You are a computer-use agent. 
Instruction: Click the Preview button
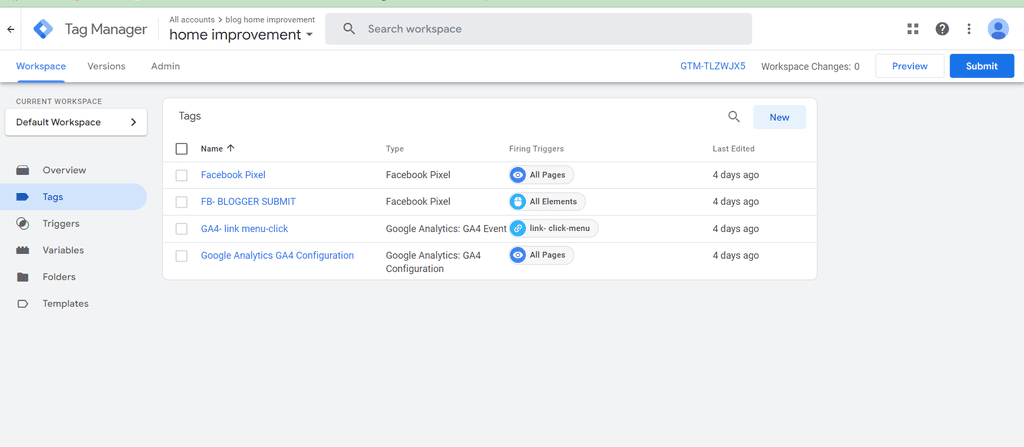(910, 66)
